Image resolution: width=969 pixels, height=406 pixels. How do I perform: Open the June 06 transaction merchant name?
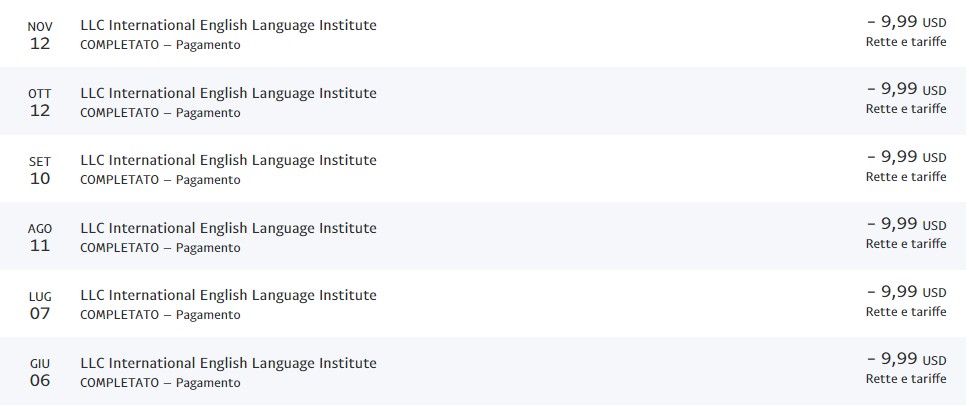[x=228, y=363]
